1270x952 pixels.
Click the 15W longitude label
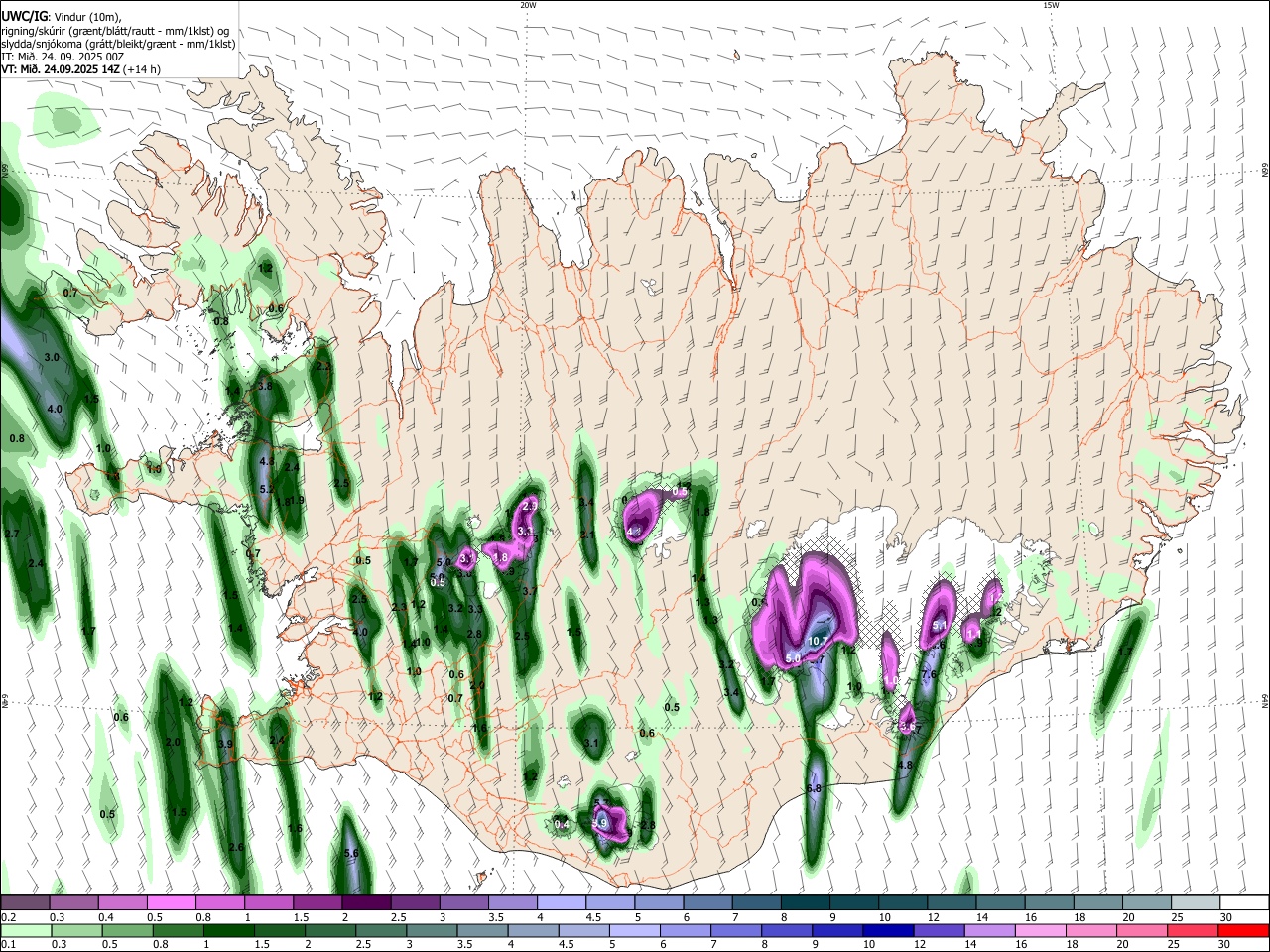pyautogui.click(x=1050, y=5)
